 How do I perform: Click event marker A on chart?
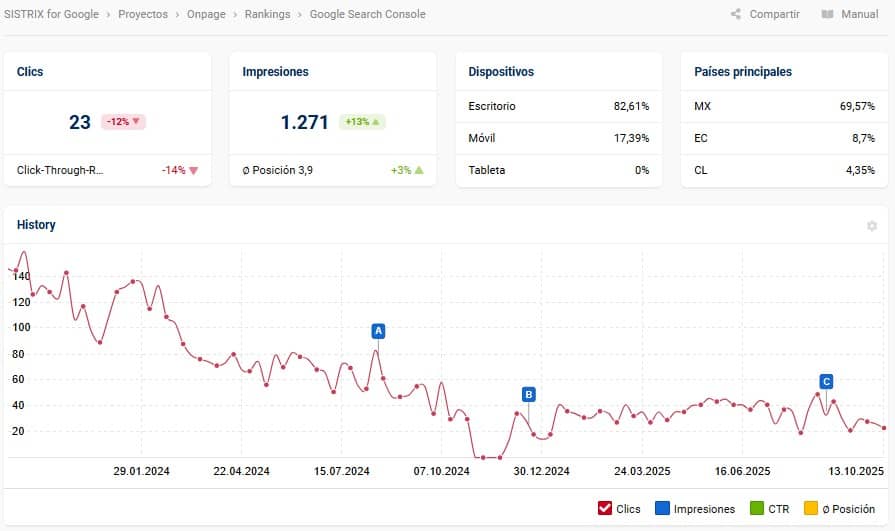click(378, 330)
